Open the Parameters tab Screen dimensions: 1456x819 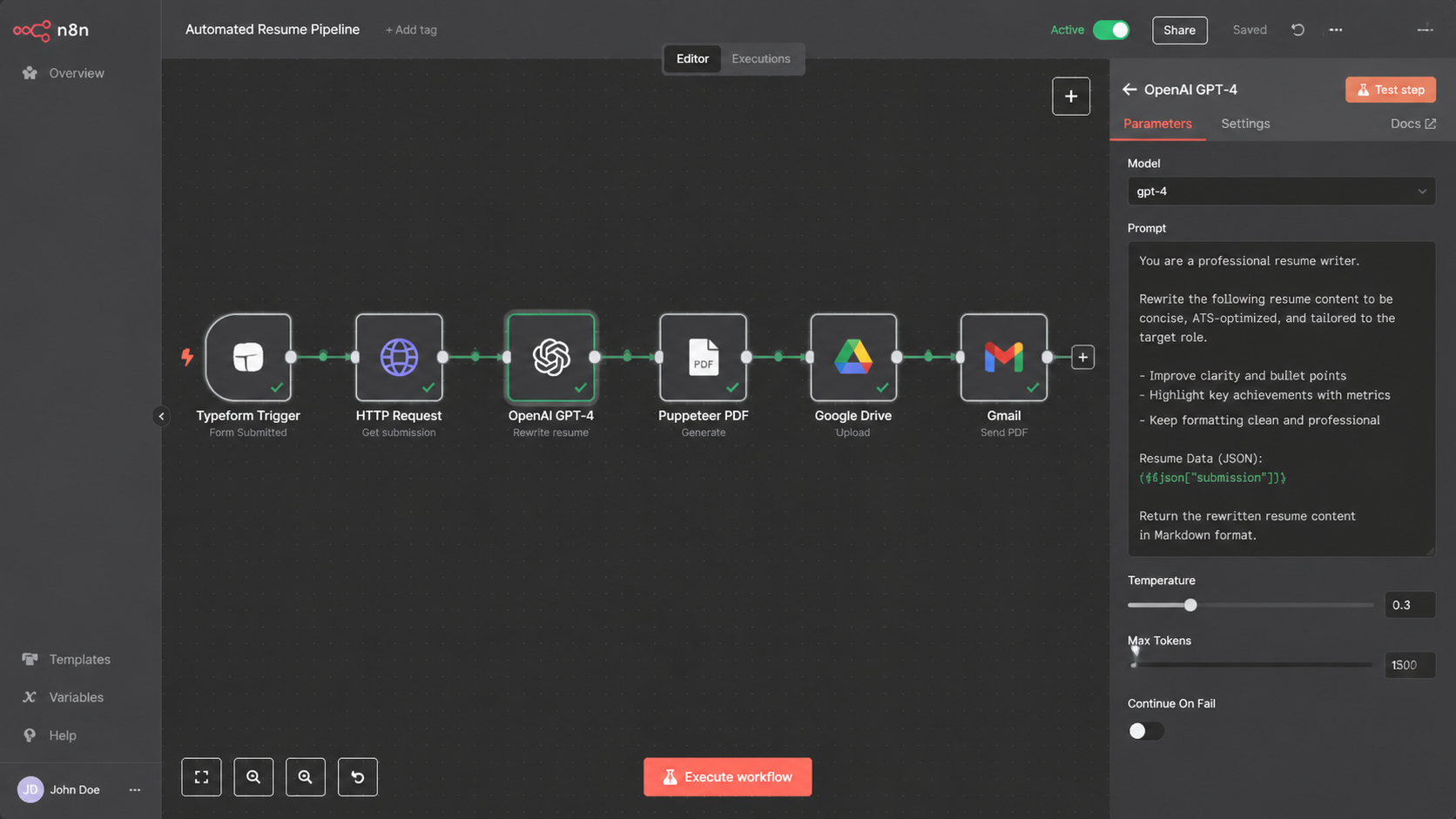[1157, 124]
